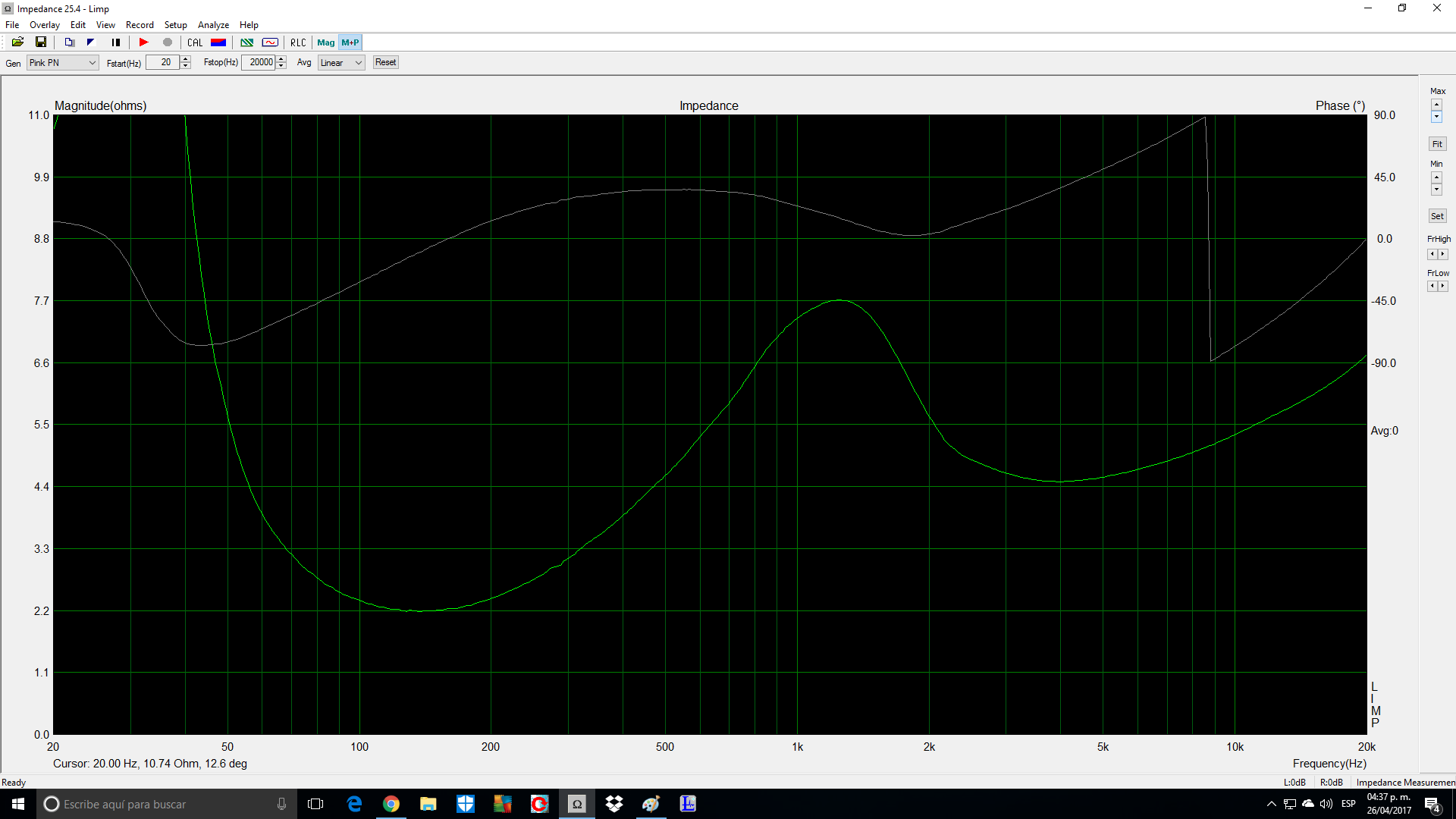Show hidden system tray icons chevron
1456x819 pixels.
(1271, 804)
